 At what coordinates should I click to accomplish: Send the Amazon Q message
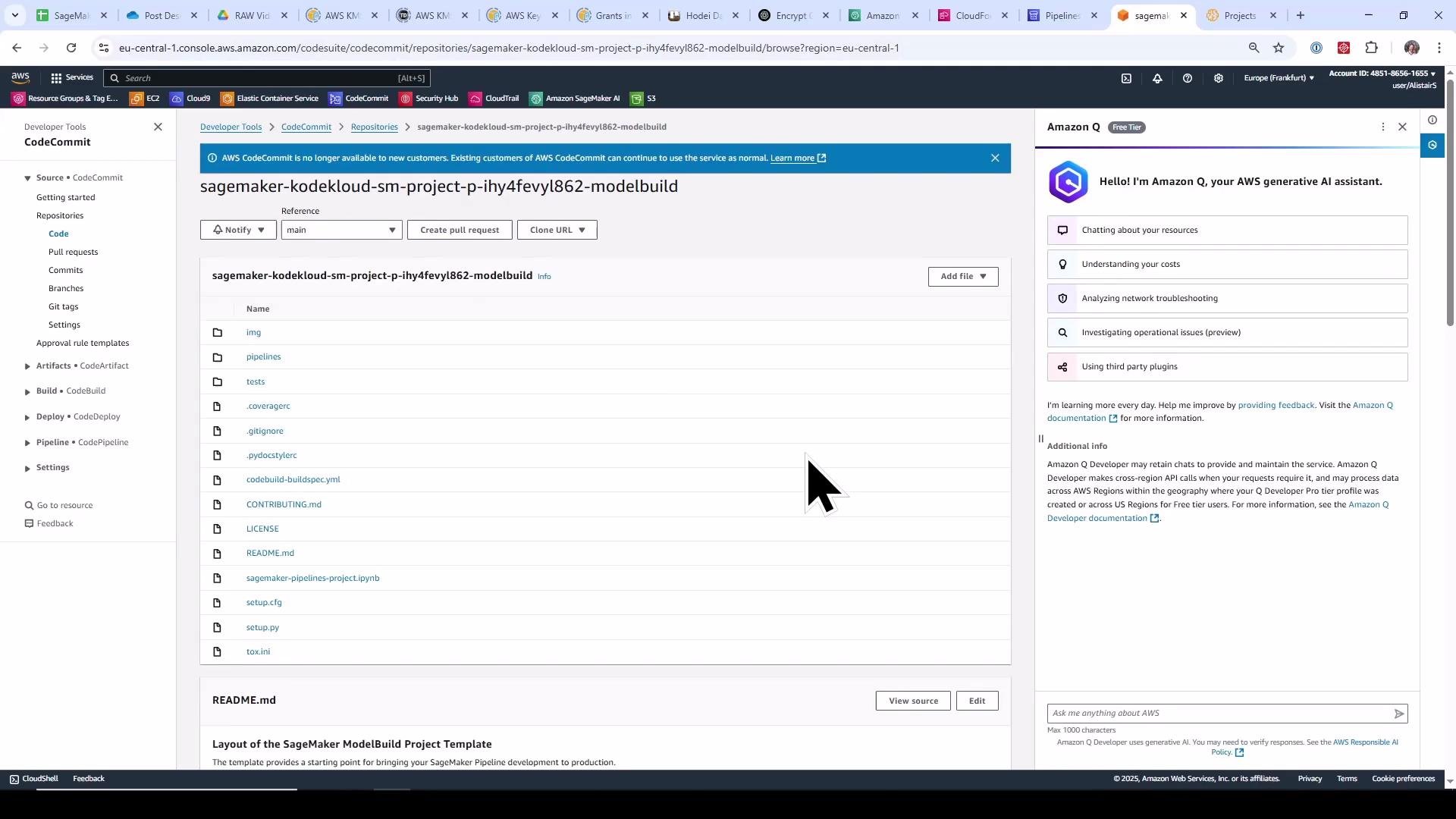[x=1399, y=714]
